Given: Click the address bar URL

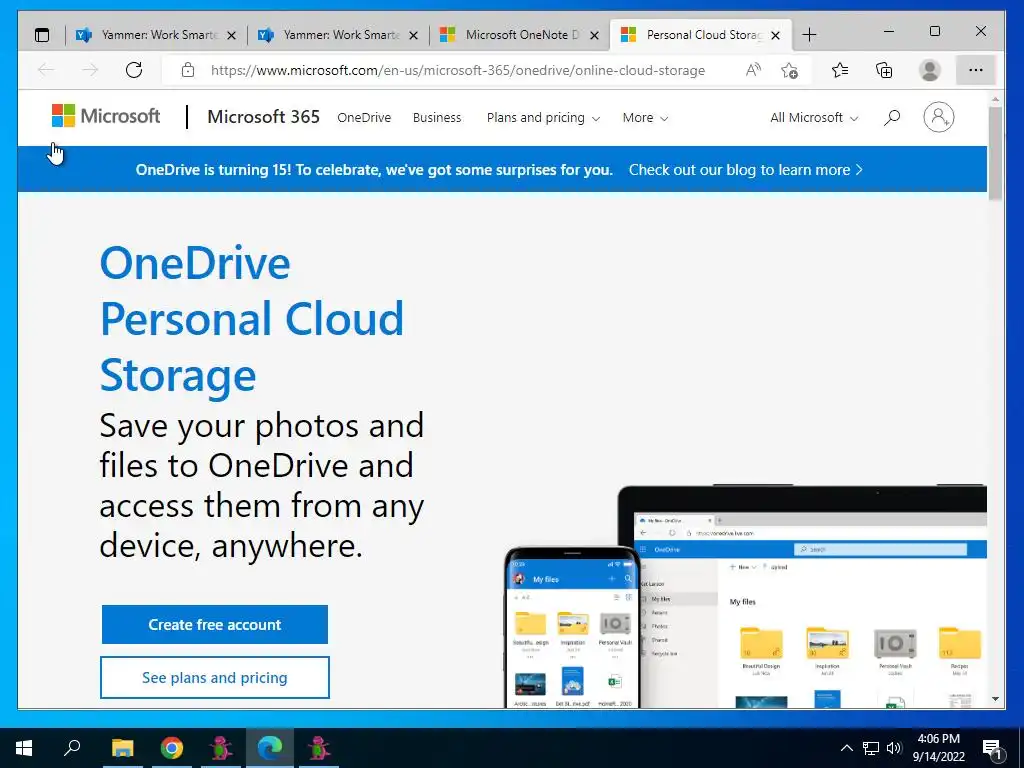Looking at the screenshot, I should [x=458, y=71].
